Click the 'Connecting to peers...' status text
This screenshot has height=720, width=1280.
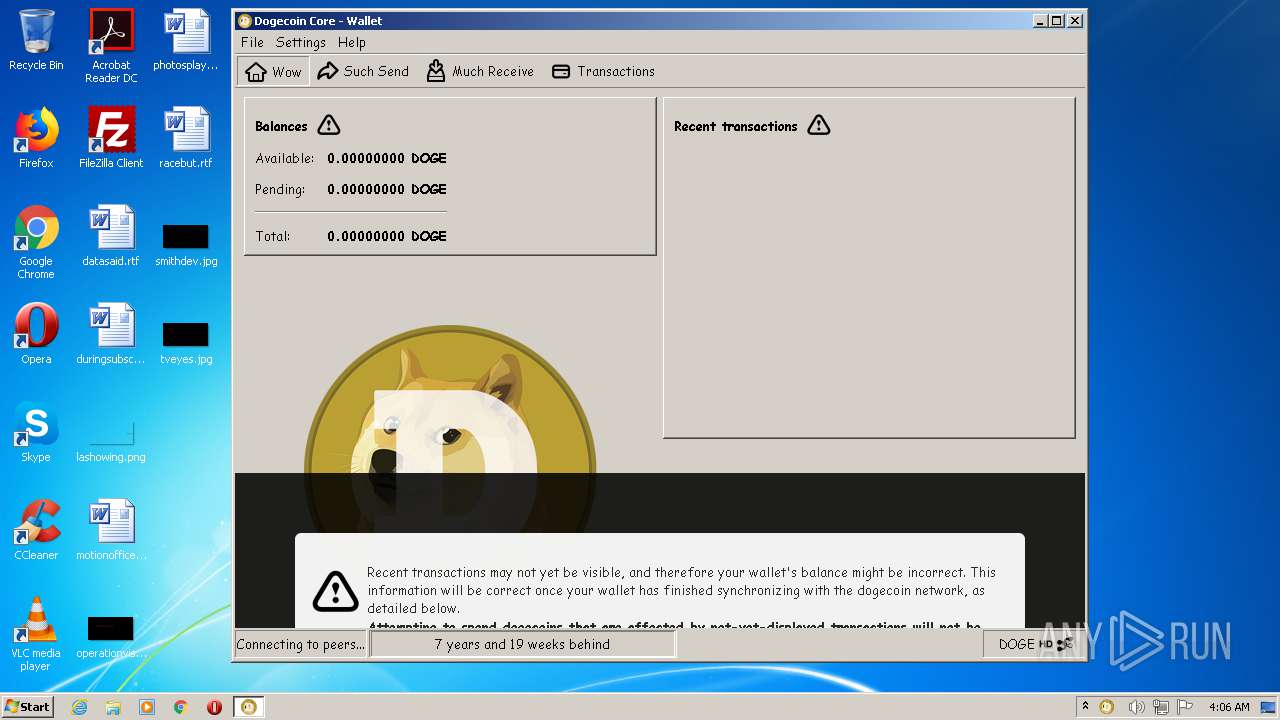click(301, 644)
